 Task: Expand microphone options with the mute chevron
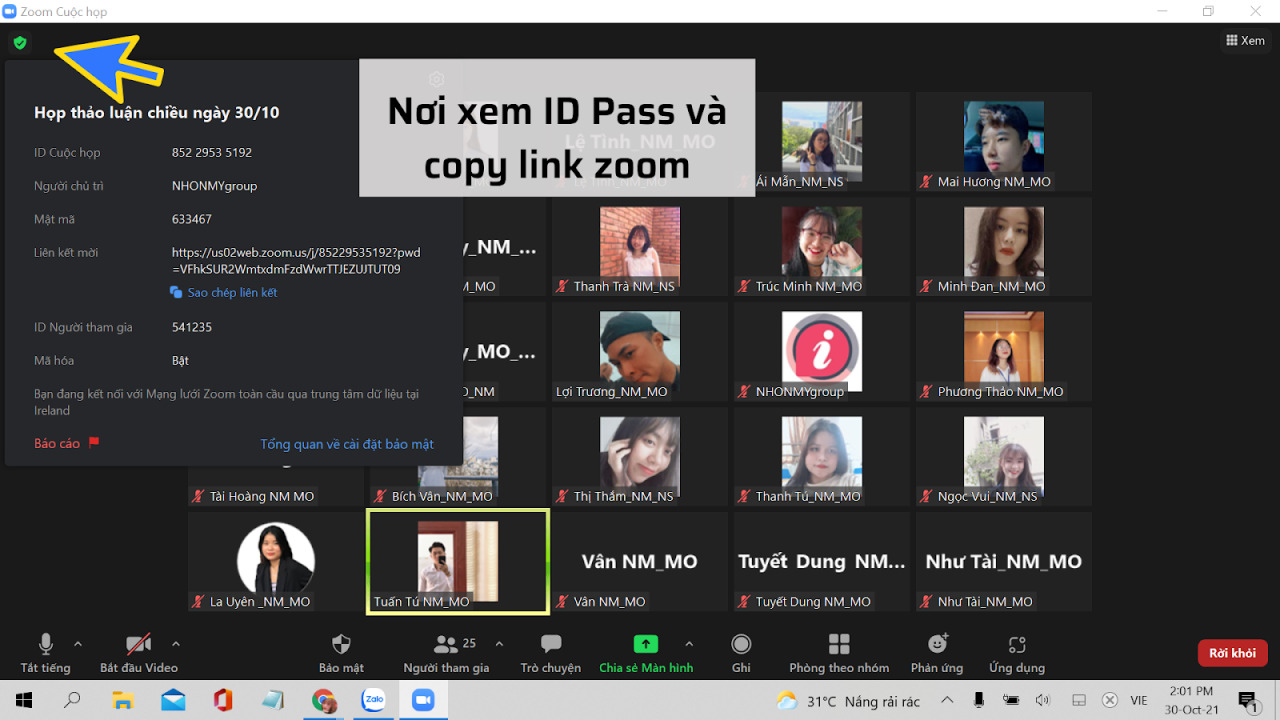tap(79, 645)
